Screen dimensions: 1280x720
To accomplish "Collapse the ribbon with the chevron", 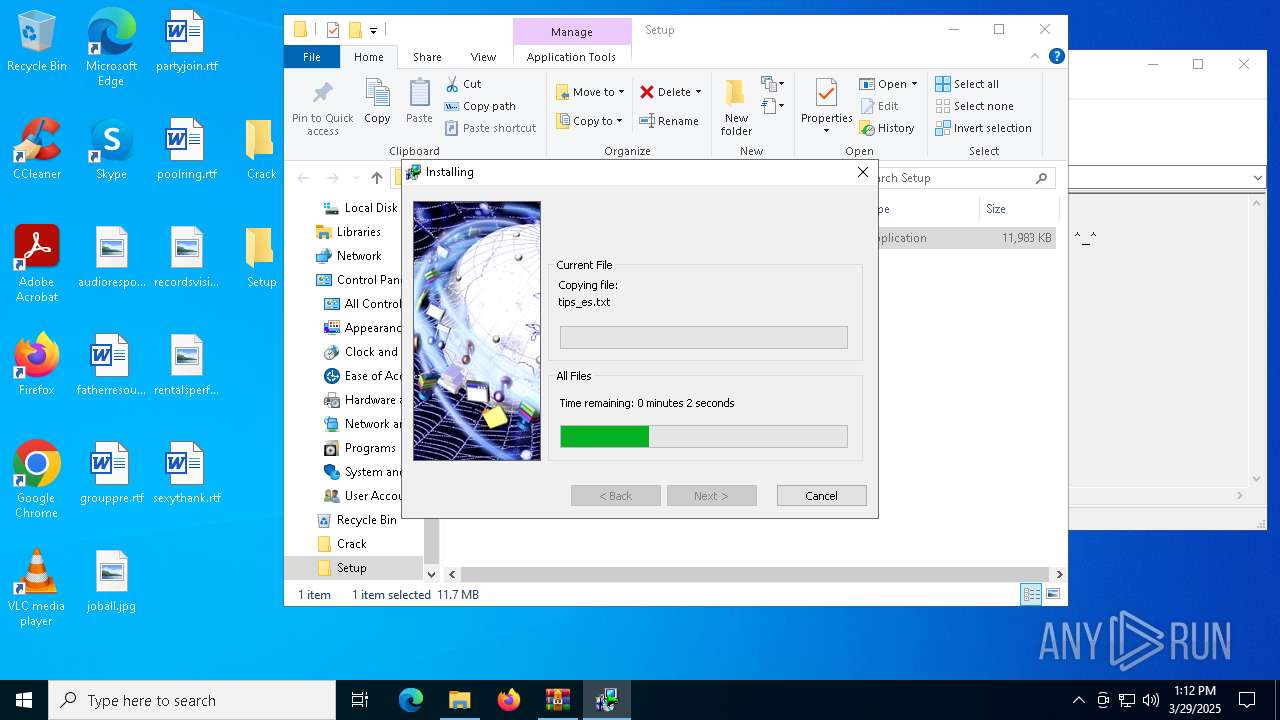I will point(1037,57).
